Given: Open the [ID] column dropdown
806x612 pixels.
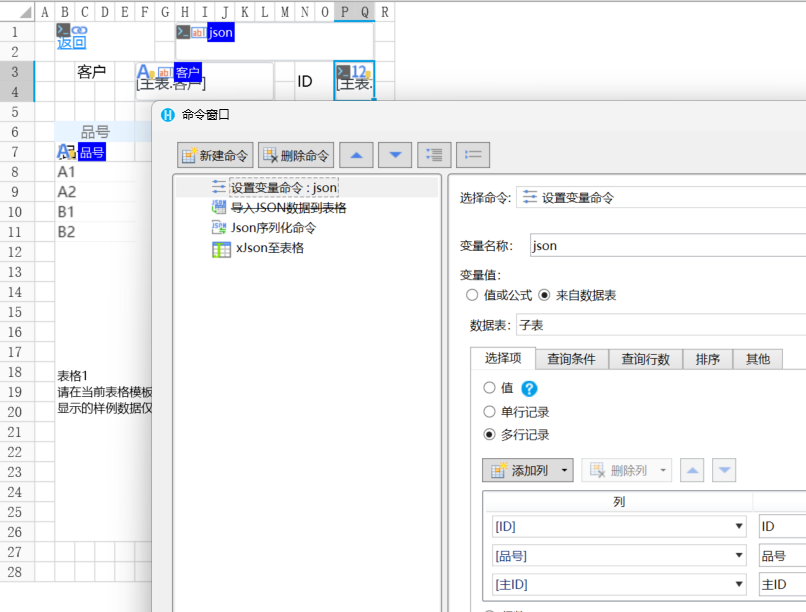Looking at the screenshot, I should pos(739,526).
